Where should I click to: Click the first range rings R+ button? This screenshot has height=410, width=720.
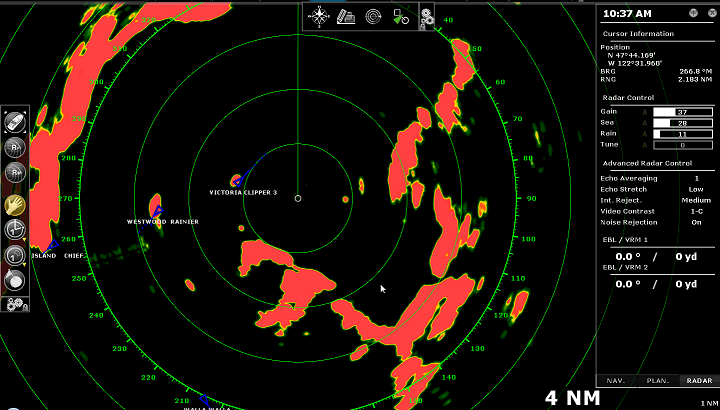(x=15, y=147)
